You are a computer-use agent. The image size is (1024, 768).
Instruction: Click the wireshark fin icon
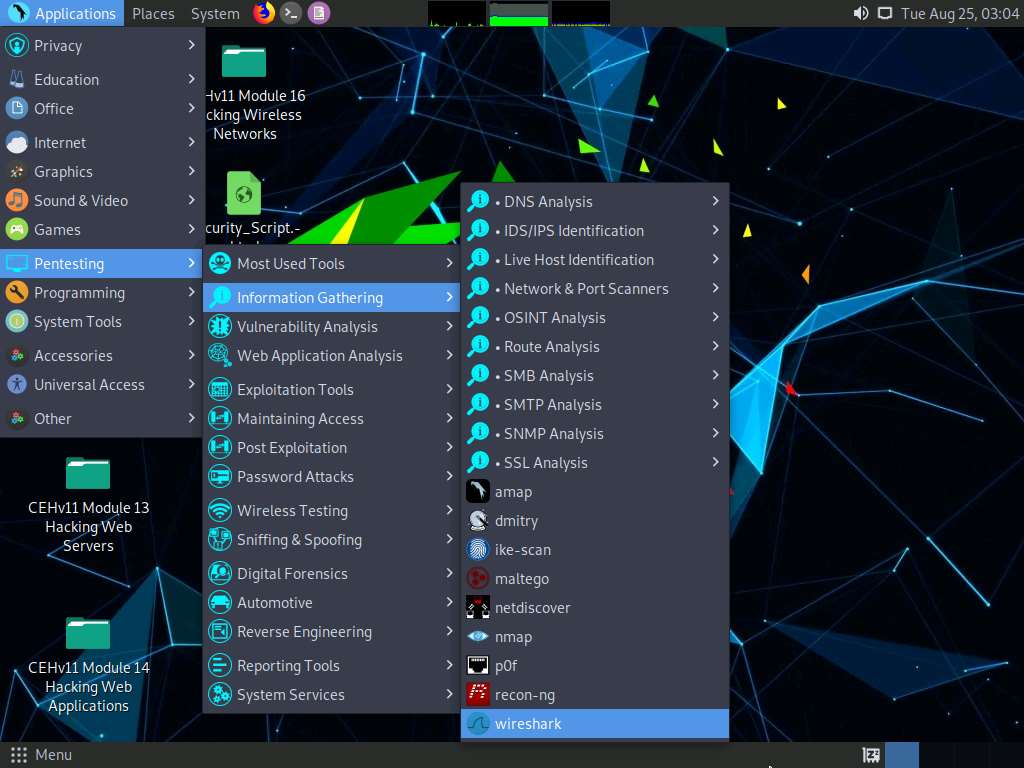pyautogui.click(x=477, y=724)
